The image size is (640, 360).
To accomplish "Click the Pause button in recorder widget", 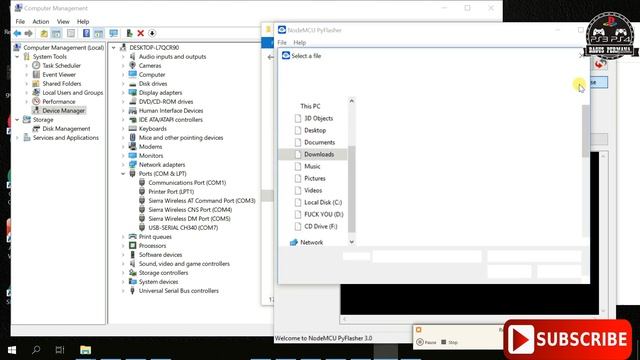I will click(x=426, y=342).
